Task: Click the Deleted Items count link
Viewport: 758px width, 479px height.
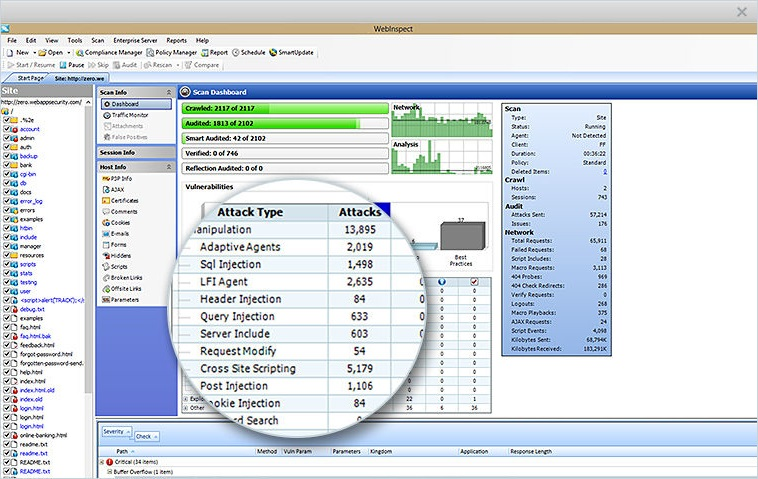Action: pyautogui.click(x=603, y=171)
